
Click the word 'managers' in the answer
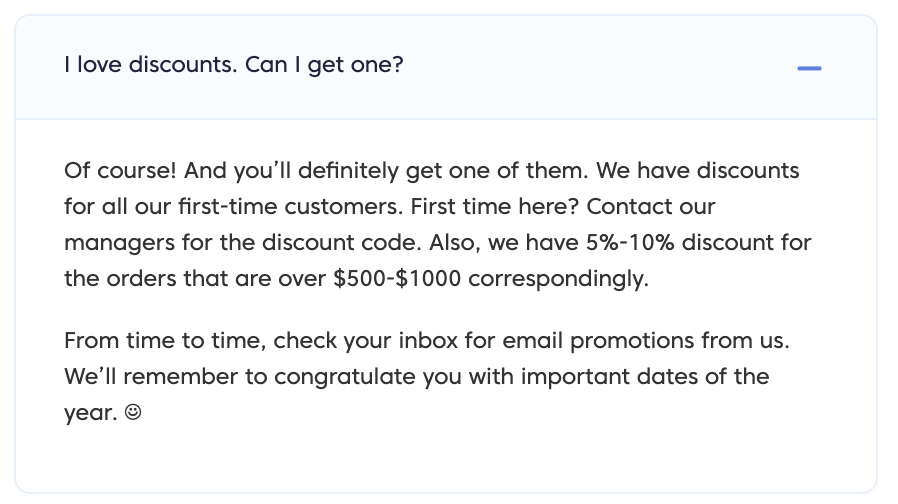tap(119, 244)
